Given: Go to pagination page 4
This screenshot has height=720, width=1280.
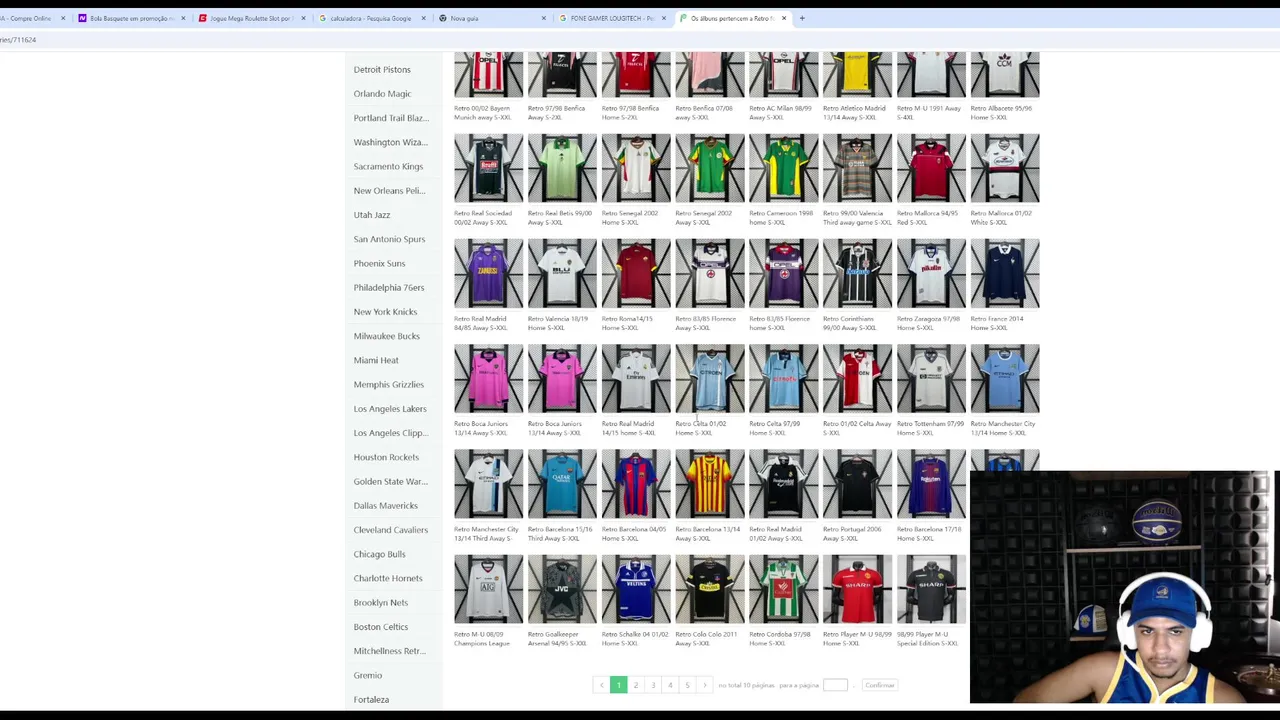Looking at the screenshot, I should tap(670, 685).
